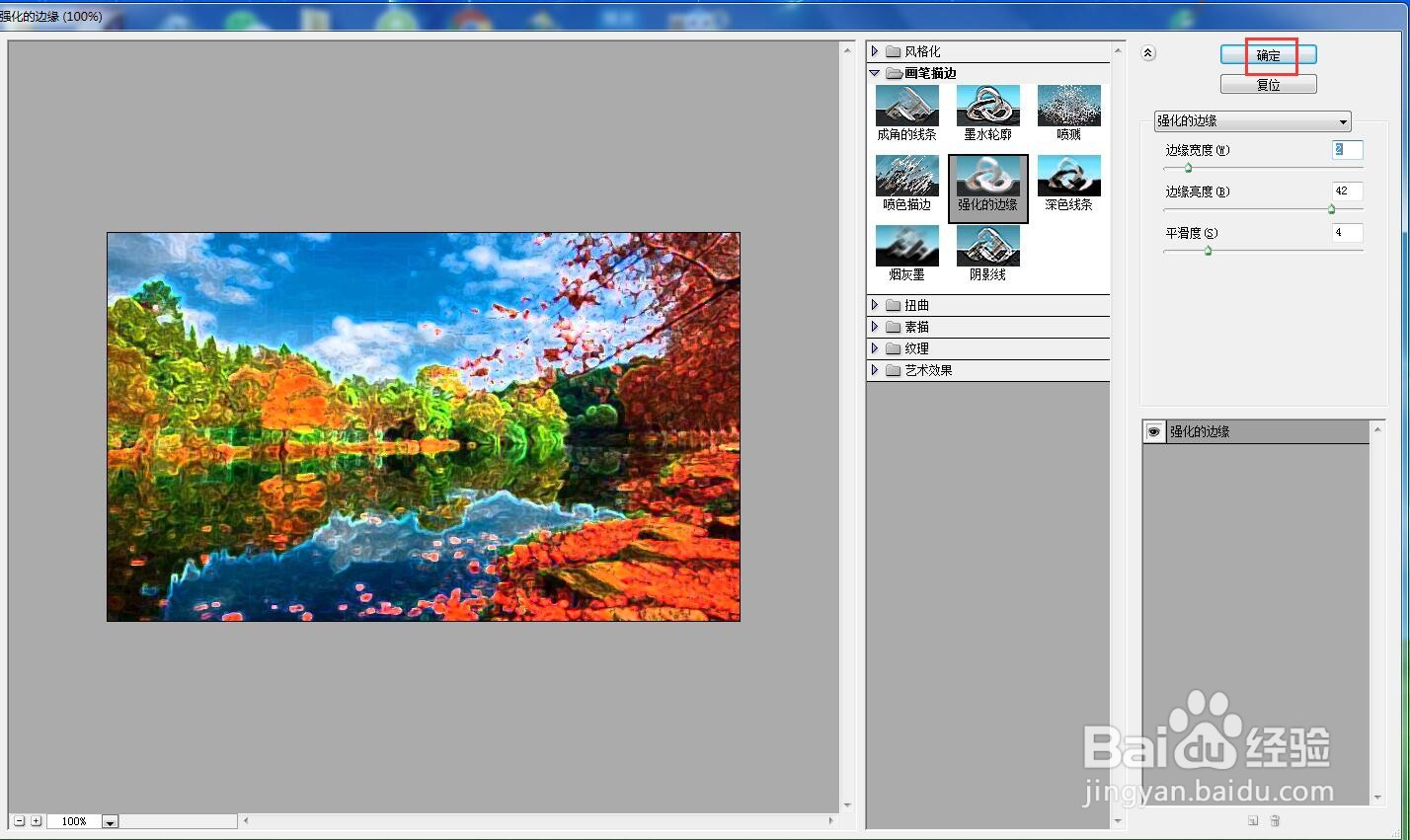Click the 边缘亮度 value field
1410x840 pixels.
(1347, 191)
